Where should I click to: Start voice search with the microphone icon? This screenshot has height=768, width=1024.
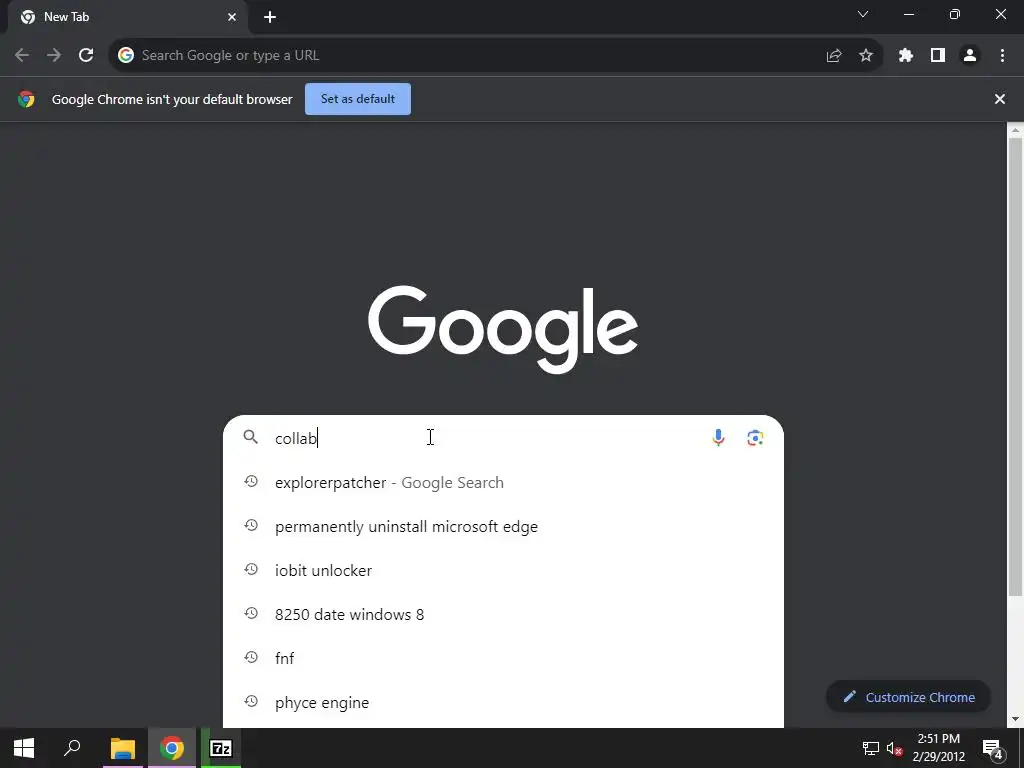point(718,438)
